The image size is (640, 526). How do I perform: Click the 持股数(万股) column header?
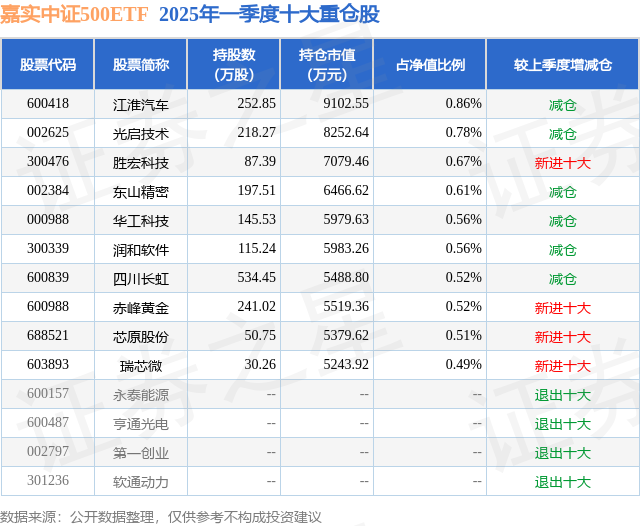click(x=234, y=64)
